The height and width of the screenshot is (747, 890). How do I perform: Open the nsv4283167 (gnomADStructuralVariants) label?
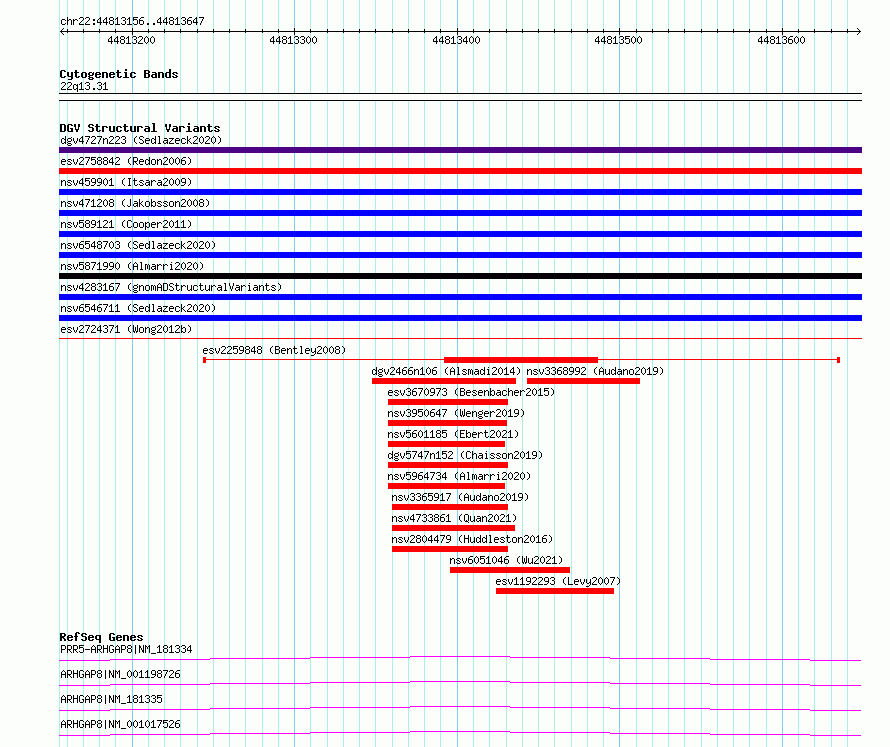[x=171, y=287]
